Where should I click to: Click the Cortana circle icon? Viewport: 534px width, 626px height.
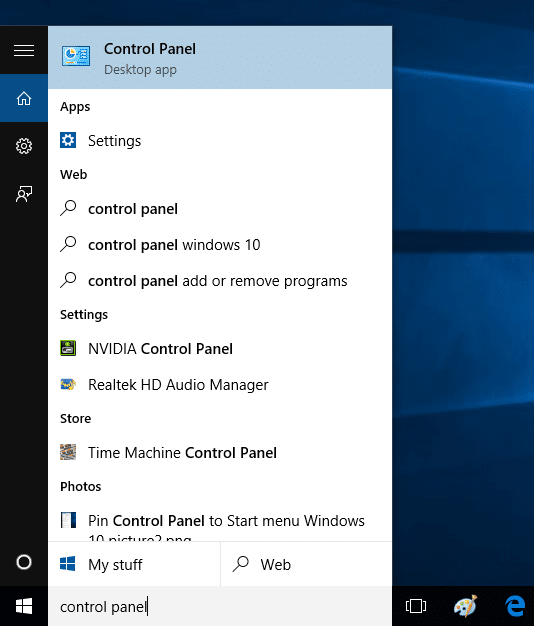24,562
